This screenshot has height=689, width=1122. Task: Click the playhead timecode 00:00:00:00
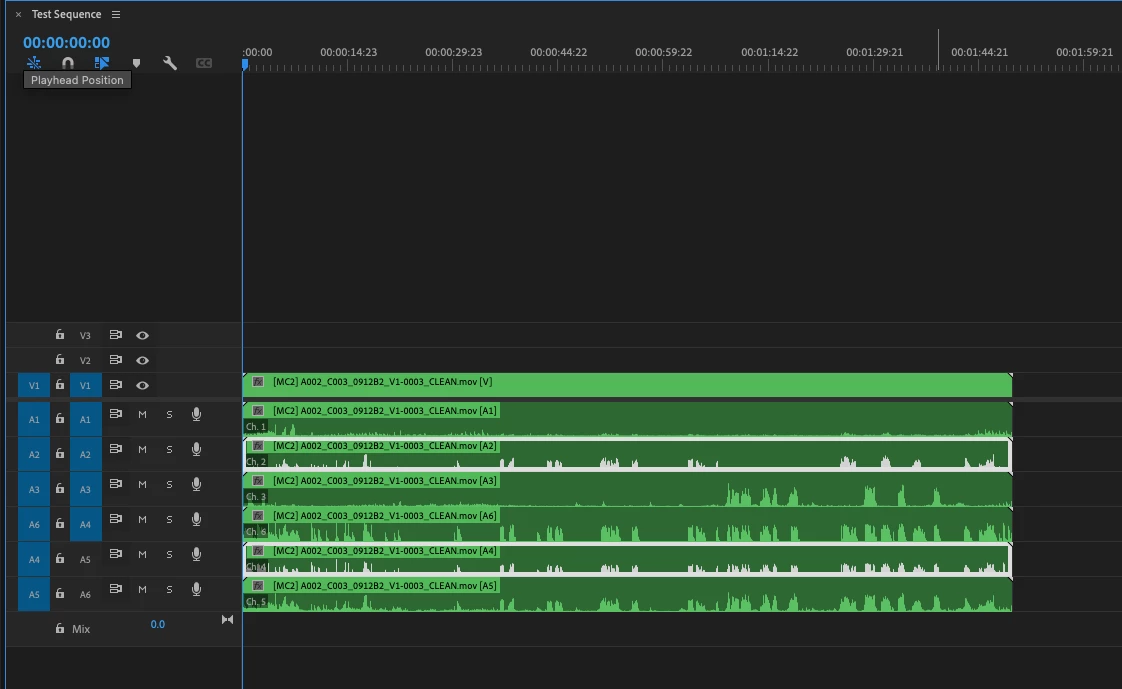[x=67, y=42]
